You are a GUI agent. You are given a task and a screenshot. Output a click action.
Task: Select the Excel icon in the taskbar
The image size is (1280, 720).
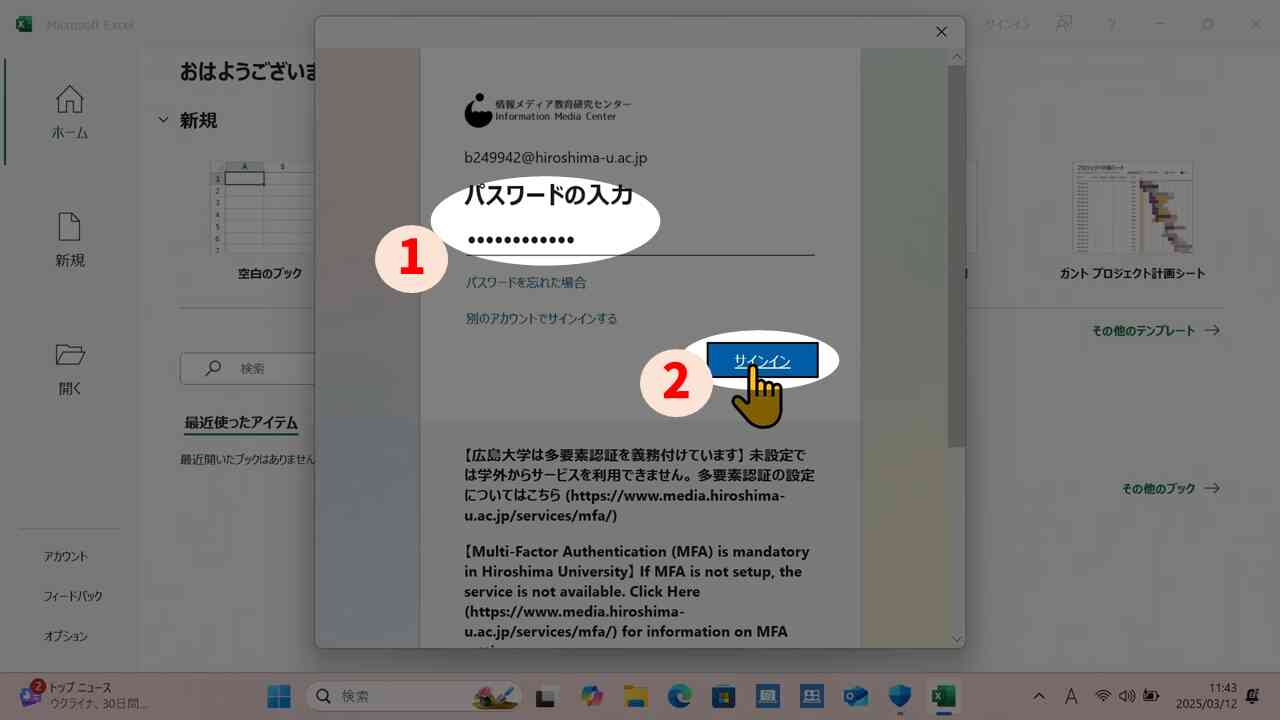point(944,696)
